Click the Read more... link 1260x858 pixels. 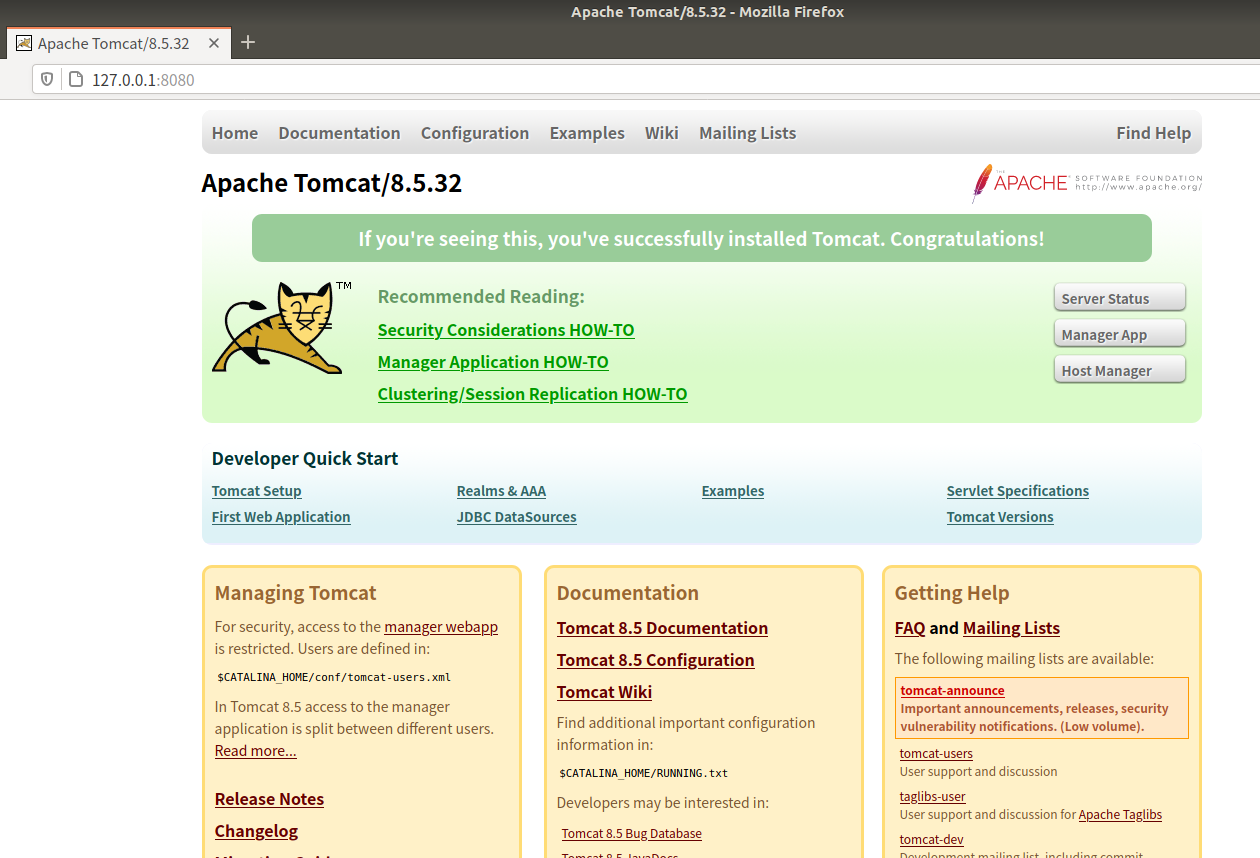pos(256,751)
